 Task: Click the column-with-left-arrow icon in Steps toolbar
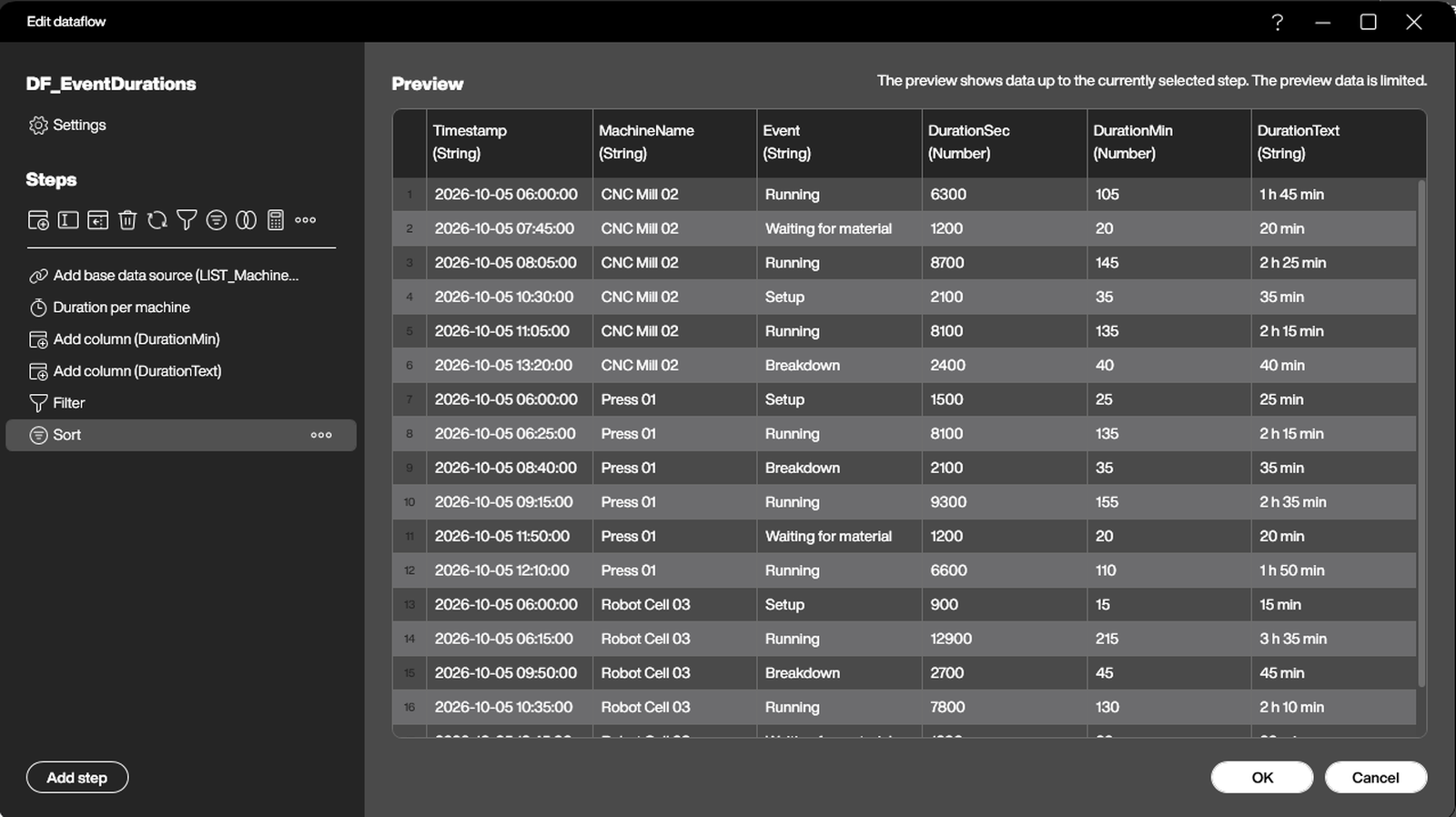pyautogui.click(x=97, y=220)
